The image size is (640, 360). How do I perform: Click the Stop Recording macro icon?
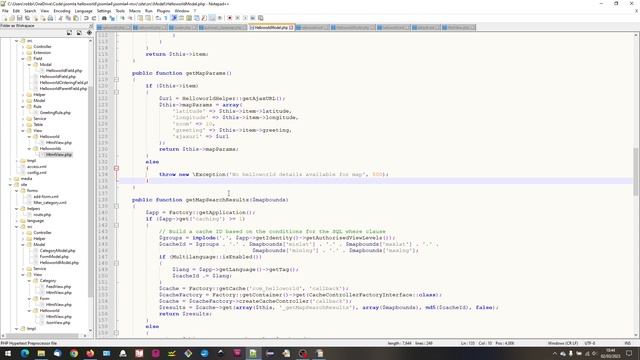(237, 18)
